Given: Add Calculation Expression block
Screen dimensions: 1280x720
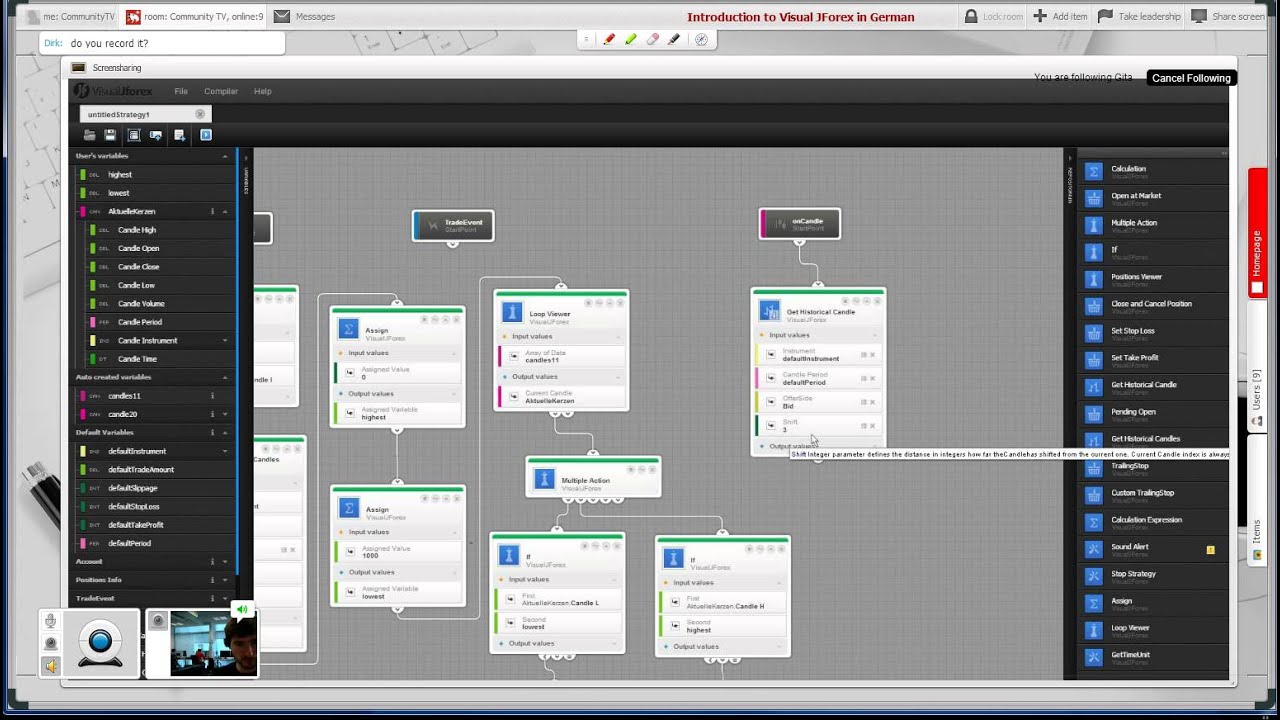Looking at the screenshot, I should 1153,522.
